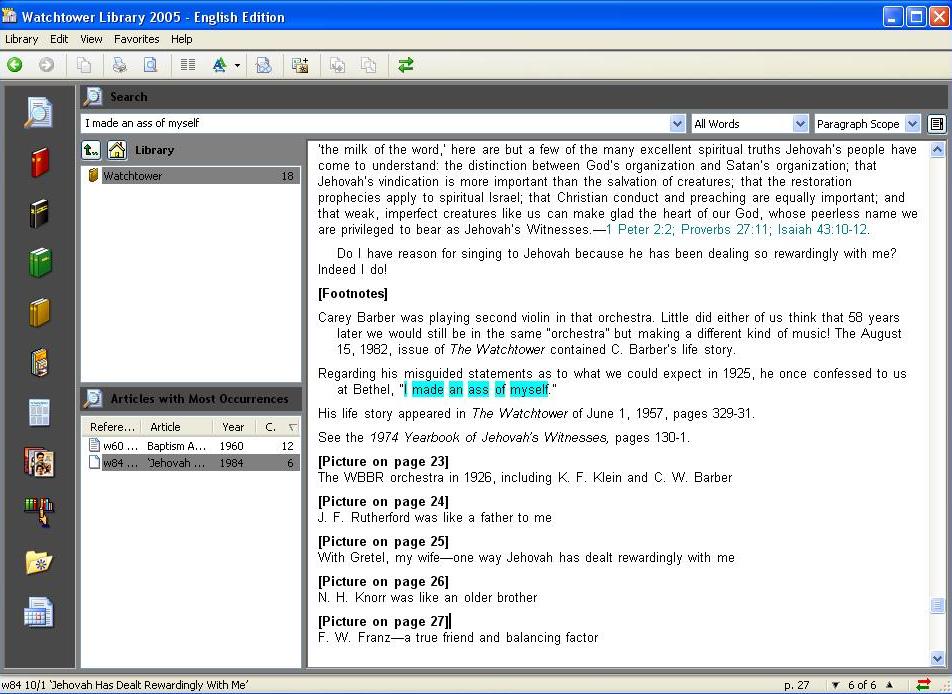Open the All Words dropdown

[x=800, y=124]
